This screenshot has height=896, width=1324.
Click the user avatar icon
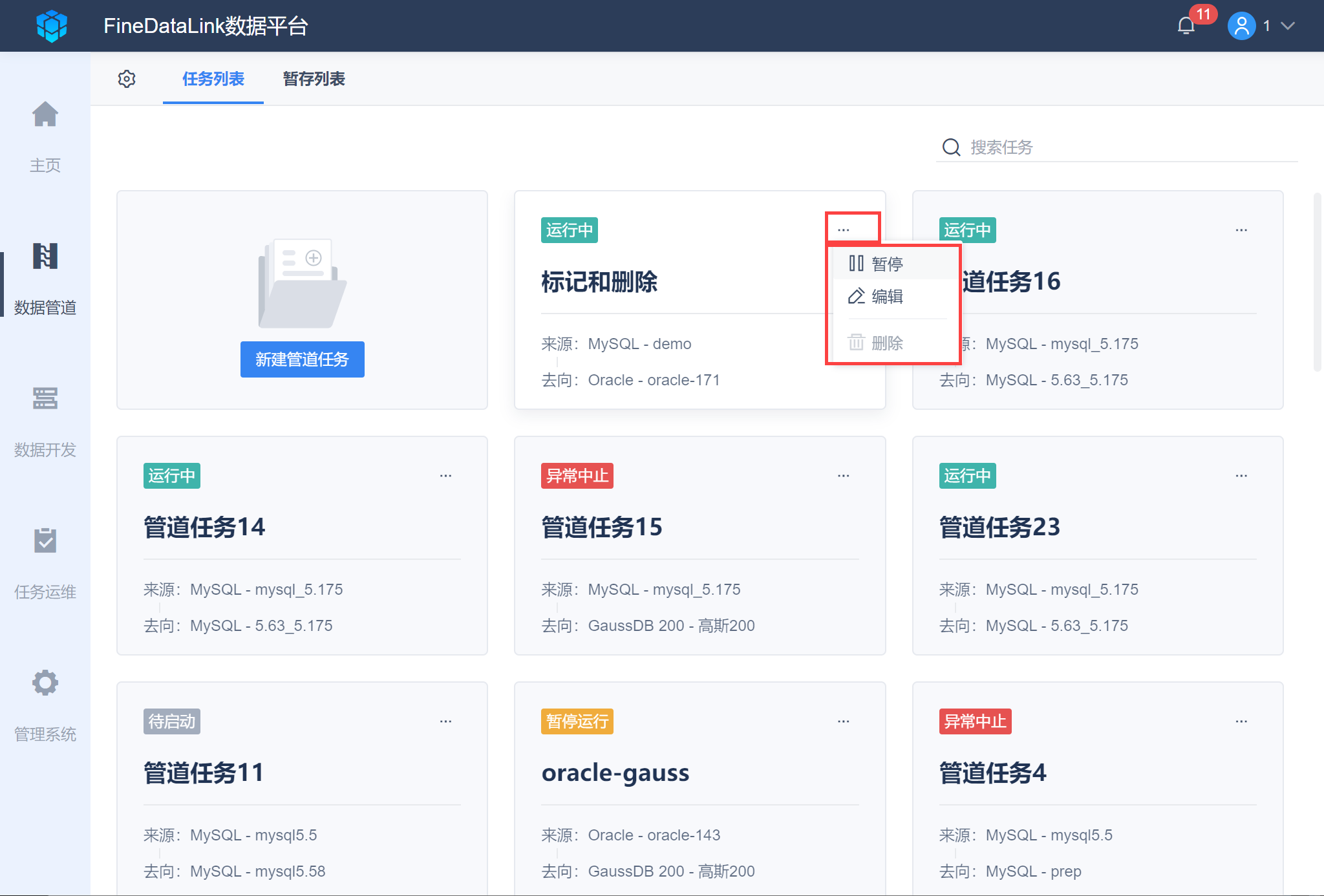pos(1241,26)
